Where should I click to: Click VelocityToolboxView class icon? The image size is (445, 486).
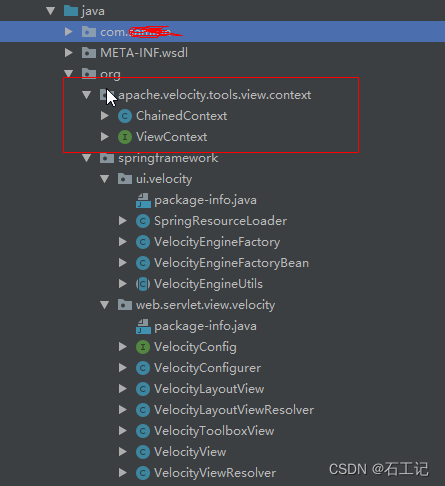pyautogui.click(x=143, y=431)
